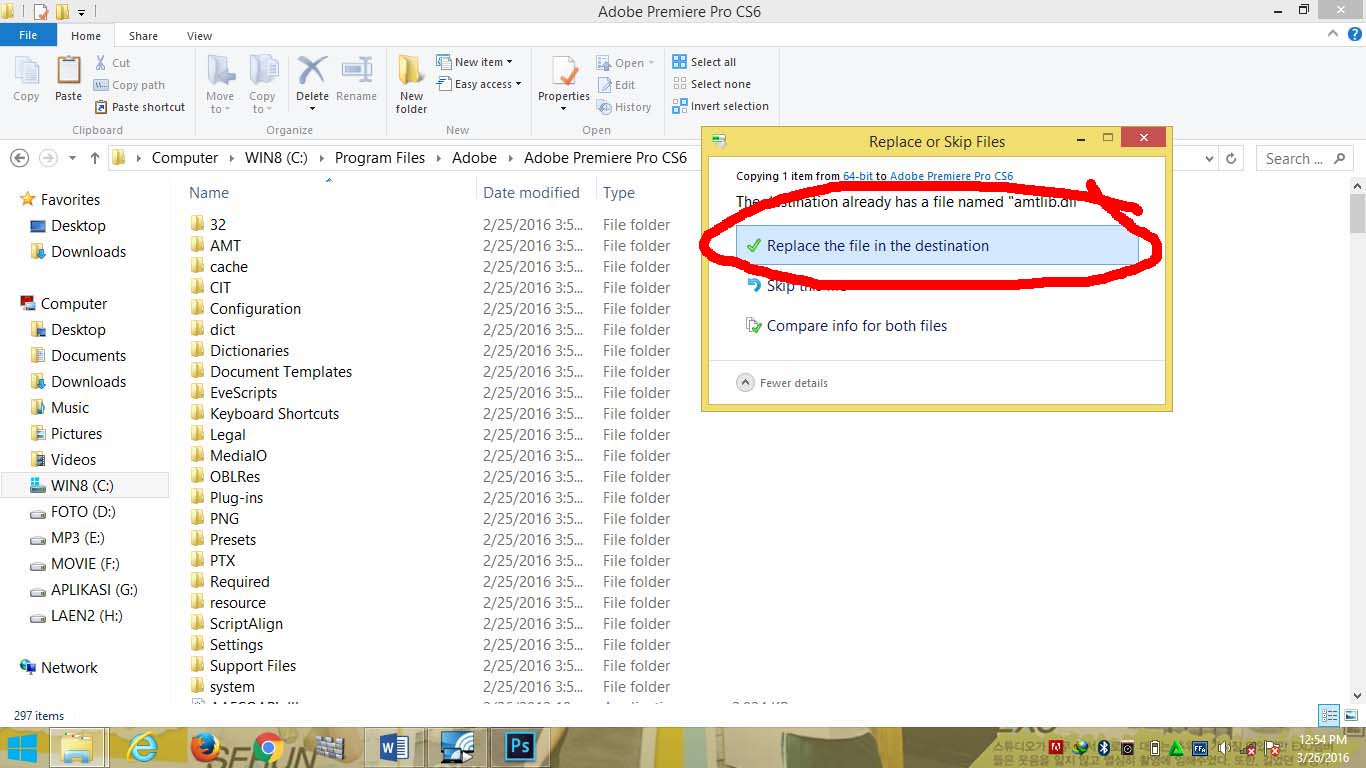The width and height of the screenshot is (1366, 768).
Task: Launch Google Chrome from the taskbar
Action: 267,747
